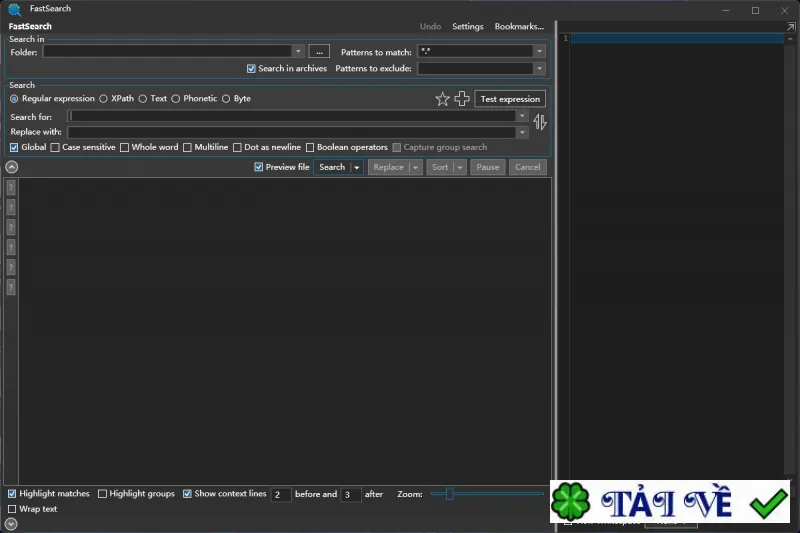Image resolution: width=800 pixels, height=533 pixels.
Task: Open the Folder dropdown list
Action: coord(298,52)
